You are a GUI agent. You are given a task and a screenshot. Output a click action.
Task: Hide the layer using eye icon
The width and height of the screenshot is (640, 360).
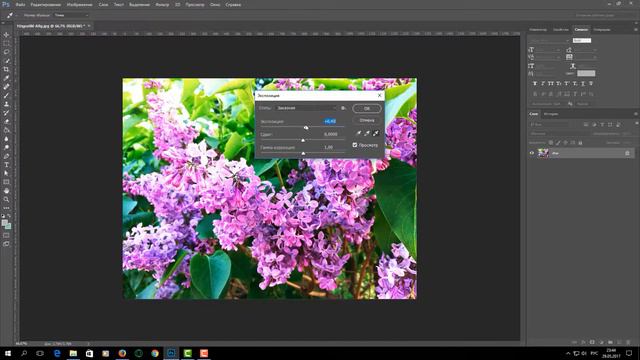pyautogui.click(x=532, y=153)
